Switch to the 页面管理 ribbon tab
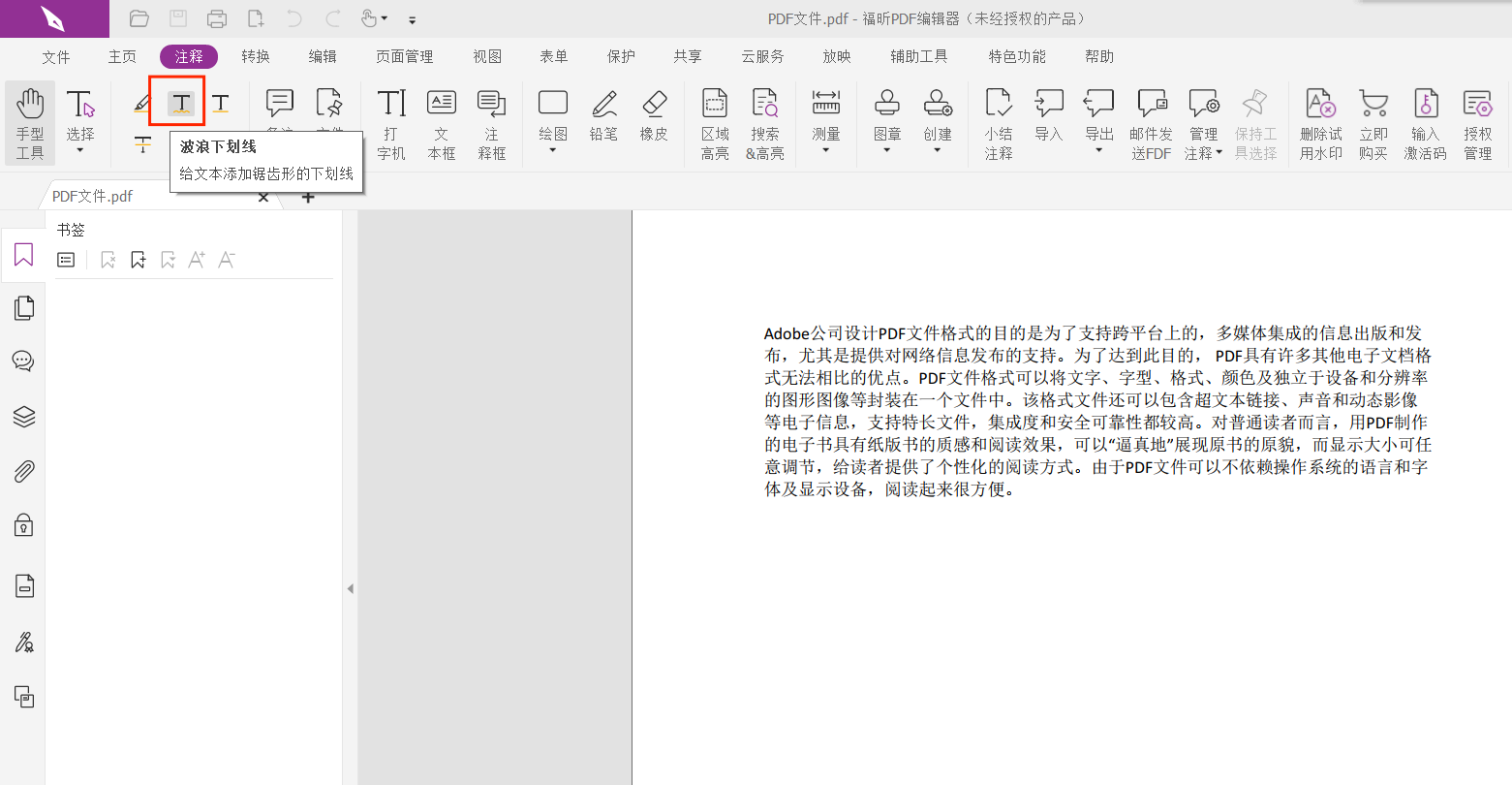Viewport: 1512px width, 785px height. [x=405, y=57]
